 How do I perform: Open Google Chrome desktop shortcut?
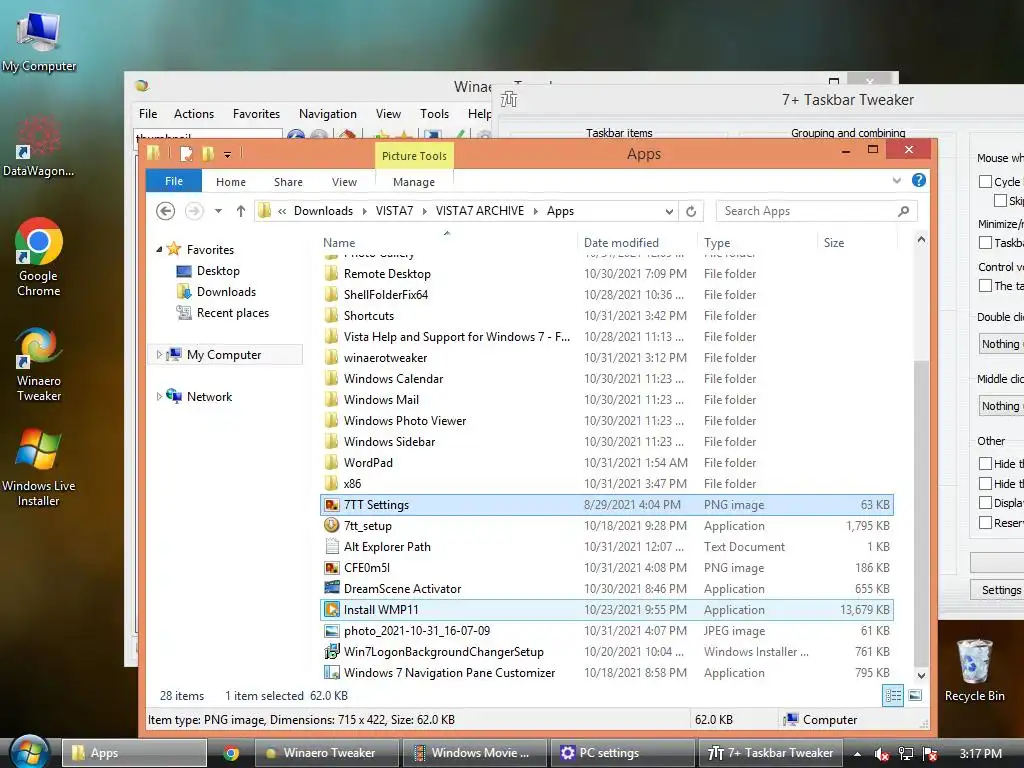tap(39, 257)
